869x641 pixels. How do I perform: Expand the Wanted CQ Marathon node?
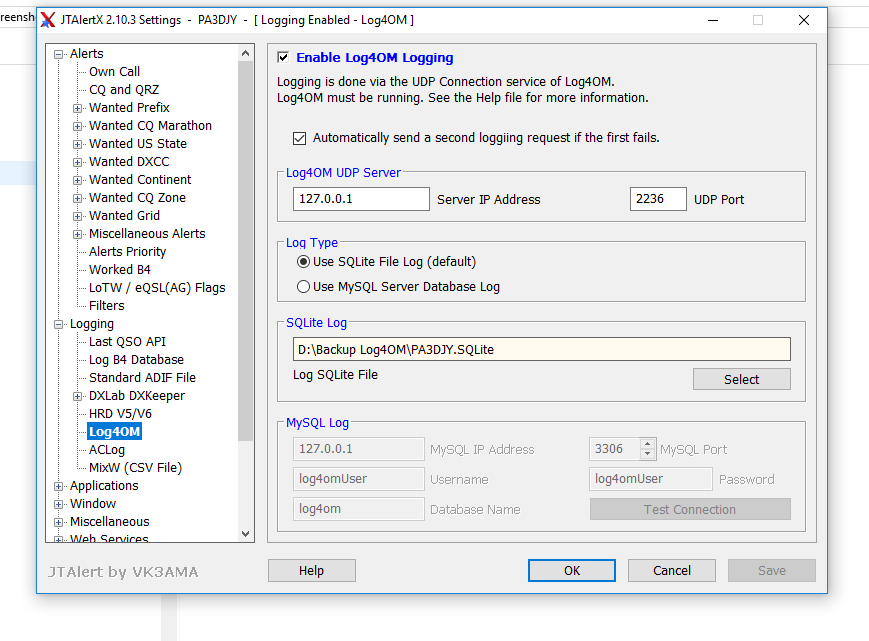tap(78, 126)
